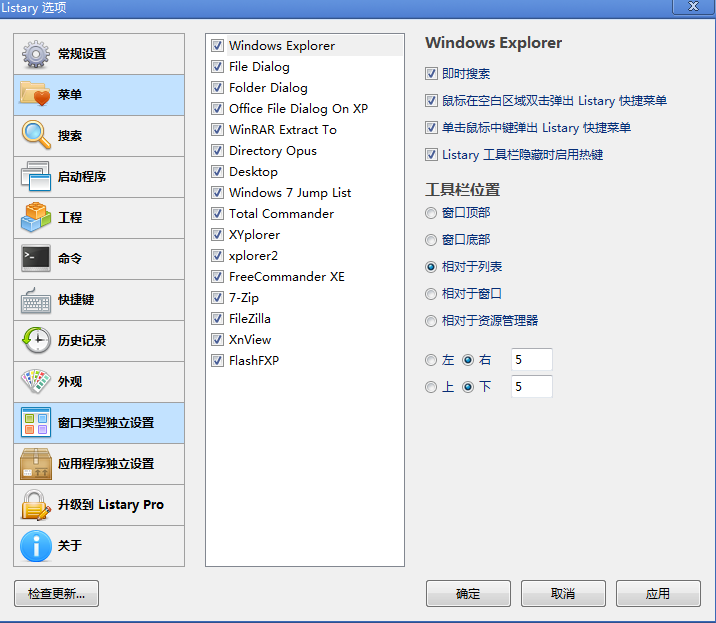Viewport: 716px width, 623px height.
Task: Open 历史记录 via the clock icon
Action: (x=36, y=341)
